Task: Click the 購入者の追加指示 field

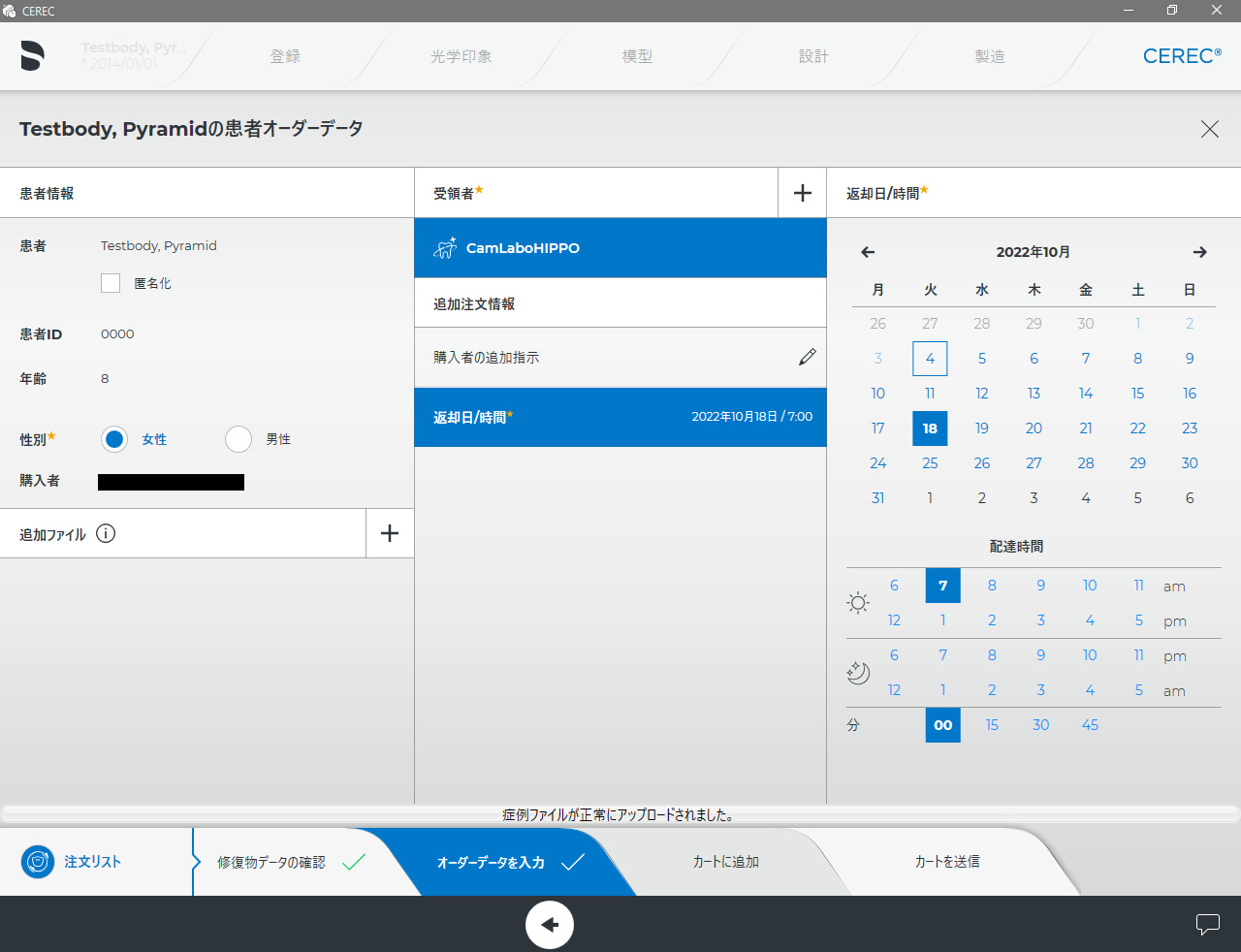Action: [620, 358]
